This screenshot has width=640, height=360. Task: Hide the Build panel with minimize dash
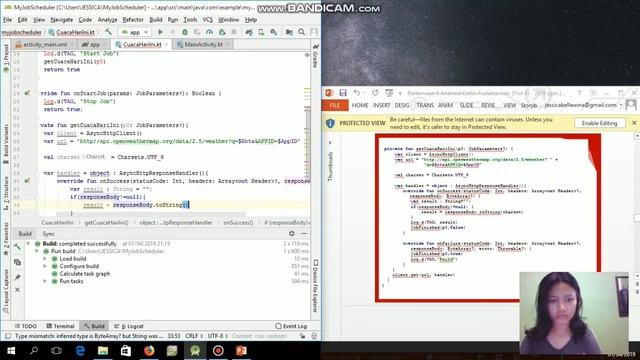coord(304,233)
